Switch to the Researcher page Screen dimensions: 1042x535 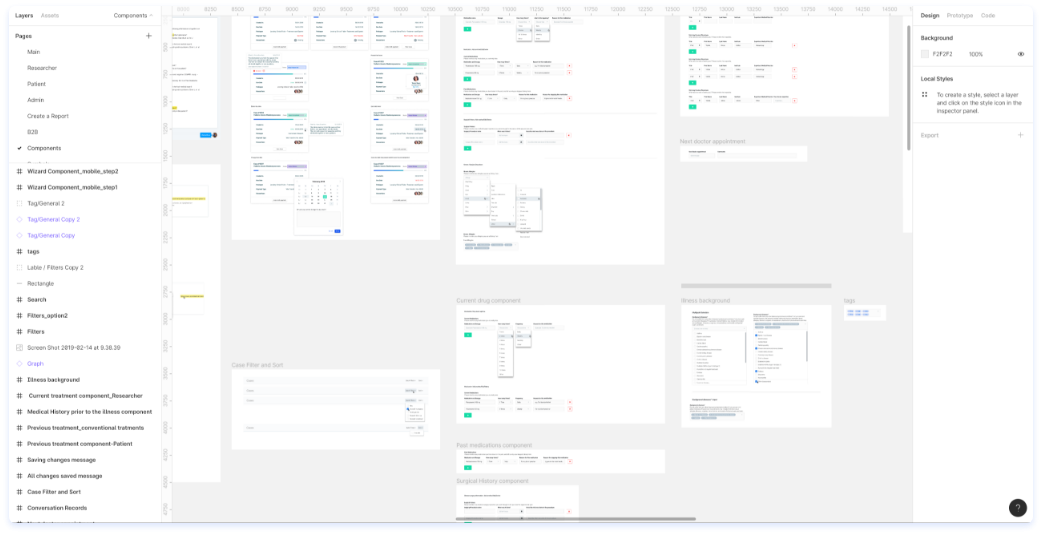42,68
